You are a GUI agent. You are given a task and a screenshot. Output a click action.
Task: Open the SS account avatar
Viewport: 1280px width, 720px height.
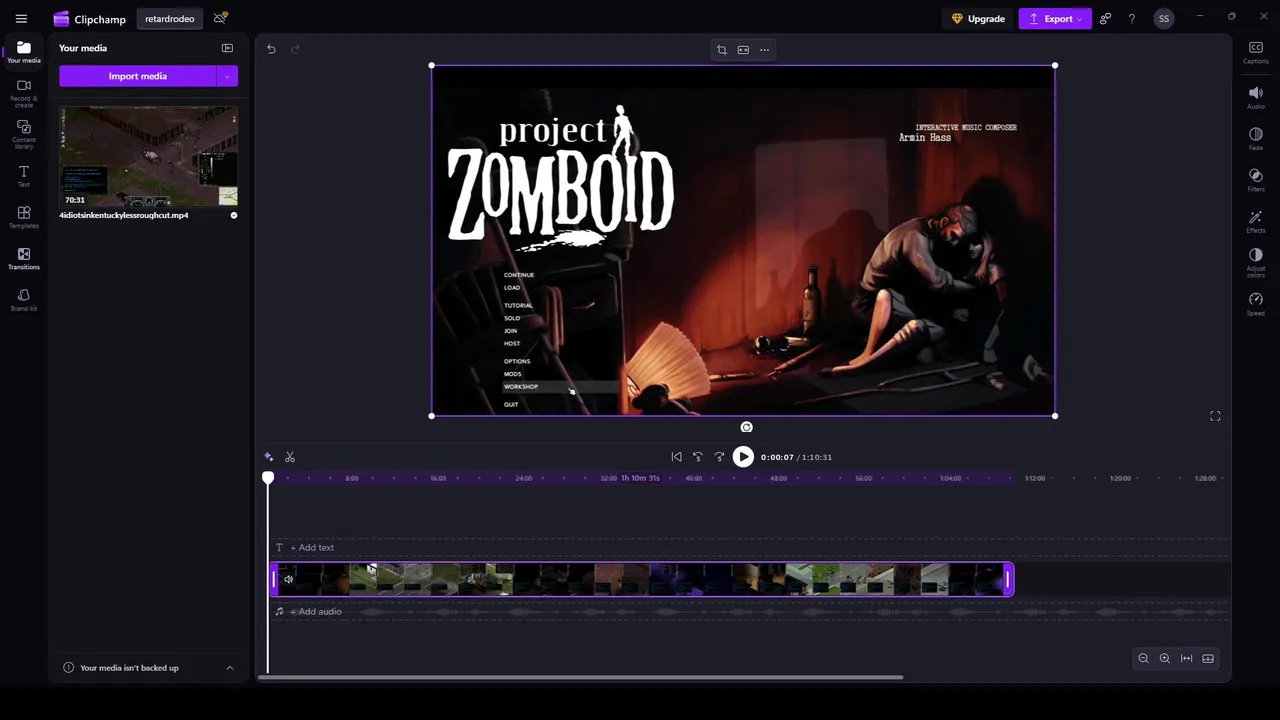coord(1163,19)
